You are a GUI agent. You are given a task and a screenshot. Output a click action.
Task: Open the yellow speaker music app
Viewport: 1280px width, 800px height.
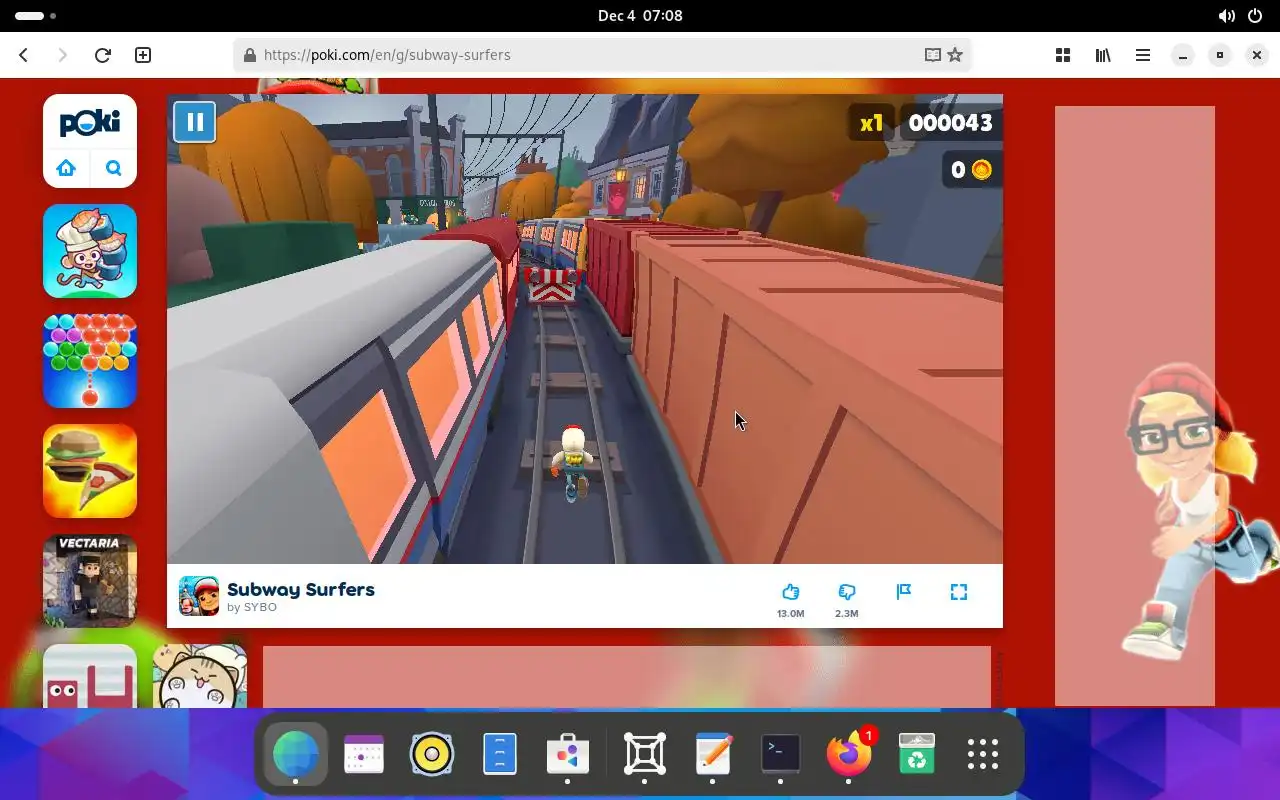pyautogui.click(x=432, y=754)
